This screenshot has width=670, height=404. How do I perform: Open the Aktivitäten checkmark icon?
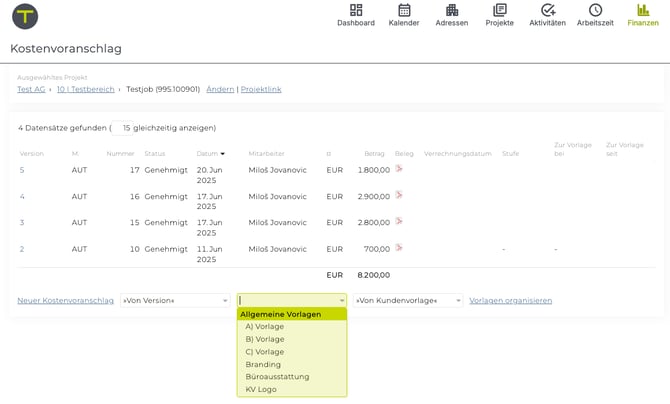point(547,10)
